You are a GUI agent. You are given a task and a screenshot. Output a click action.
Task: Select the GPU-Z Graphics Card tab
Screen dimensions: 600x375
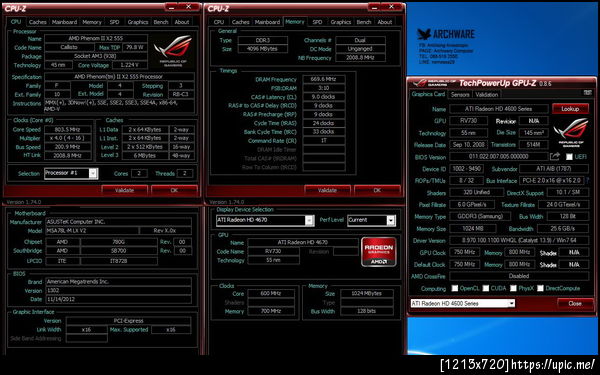click(x=428, y=94)
